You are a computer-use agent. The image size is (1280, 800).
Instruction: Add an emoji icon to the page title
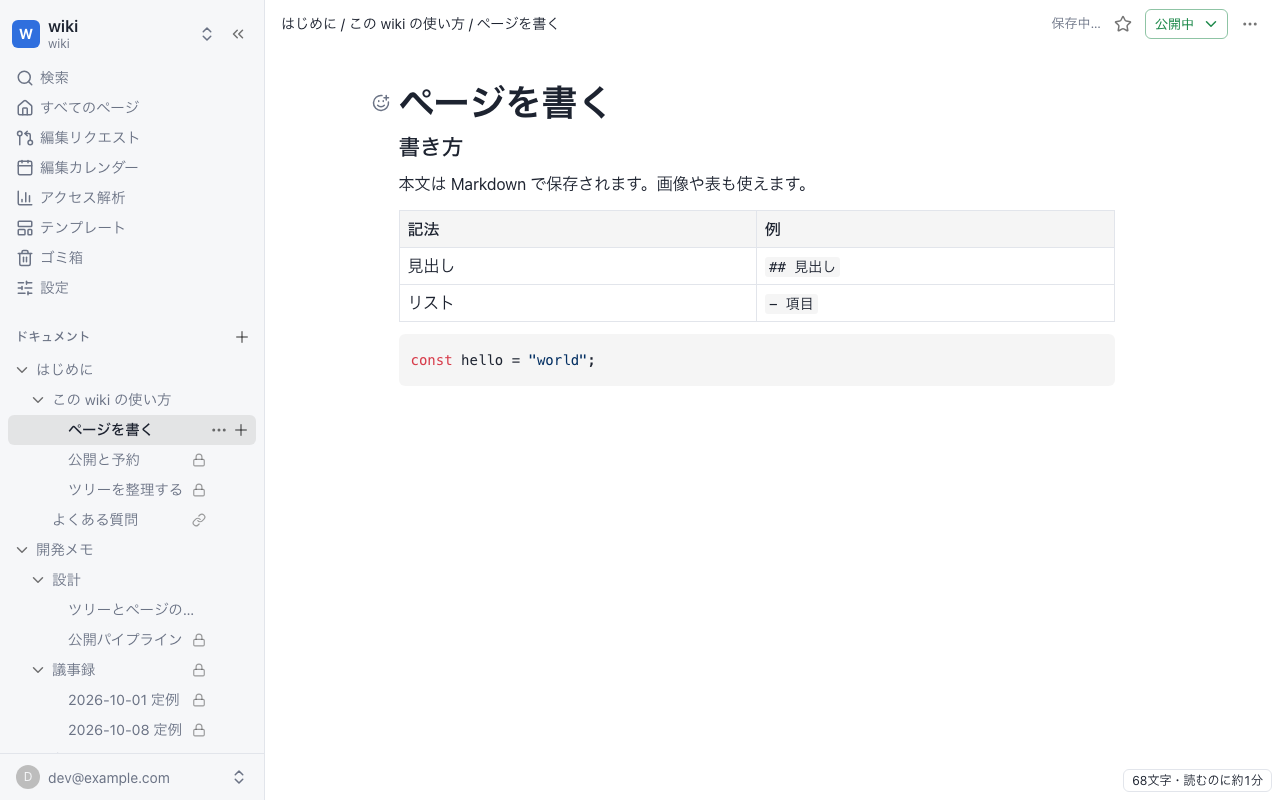381,102
